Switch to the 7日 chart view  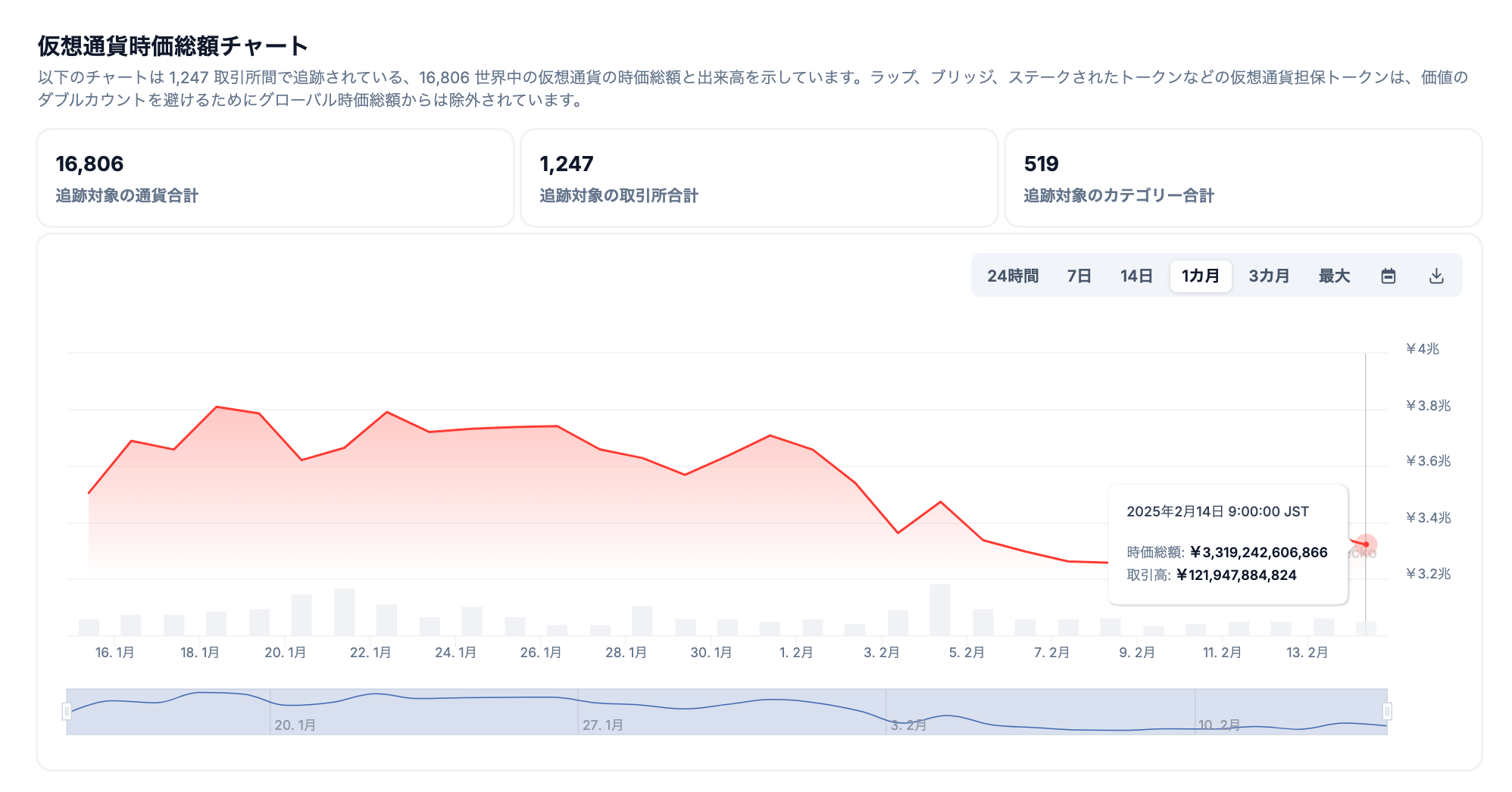(x=1078, y=276)
